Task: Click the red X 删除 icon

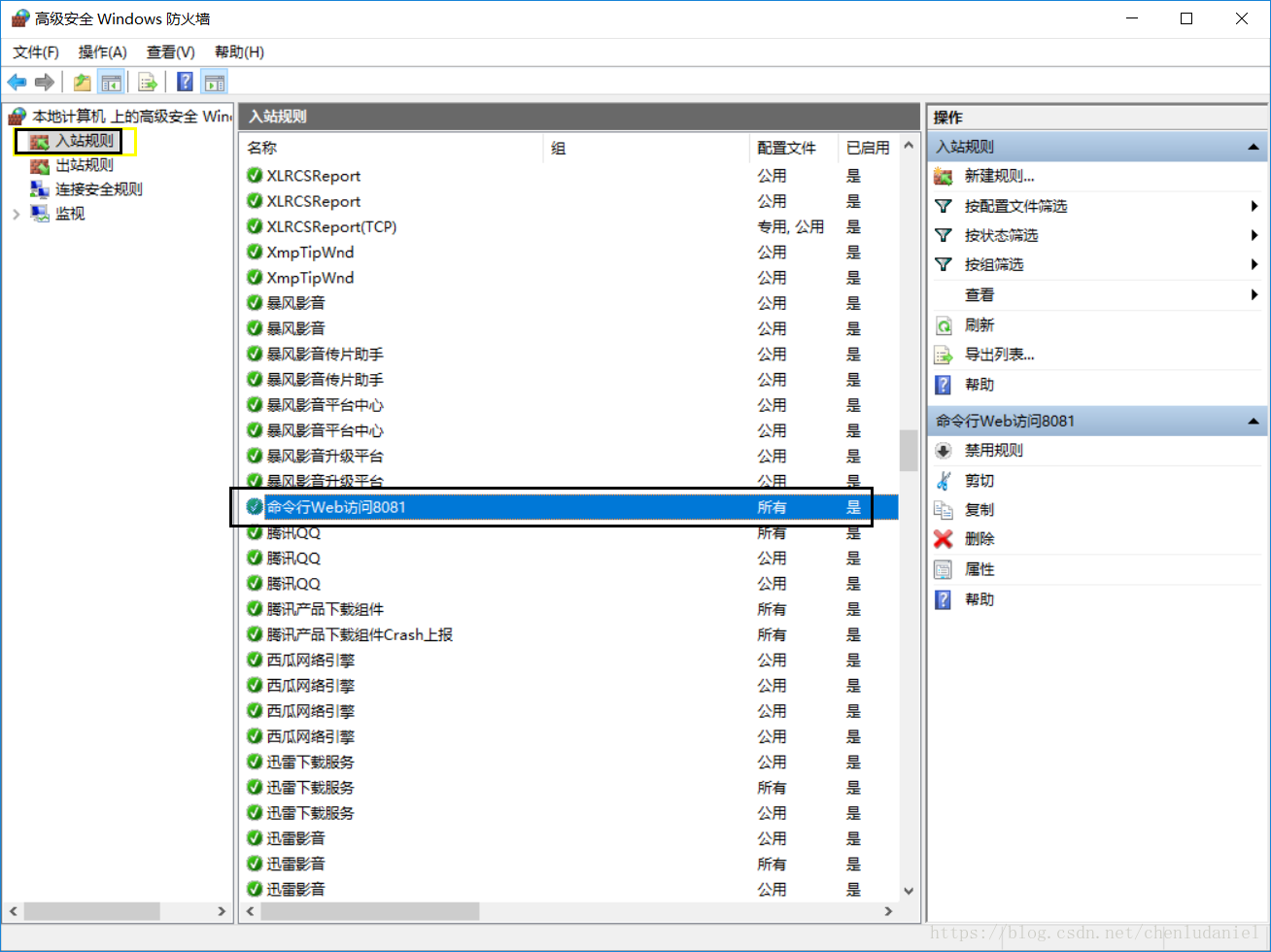Action: point(943,538)
